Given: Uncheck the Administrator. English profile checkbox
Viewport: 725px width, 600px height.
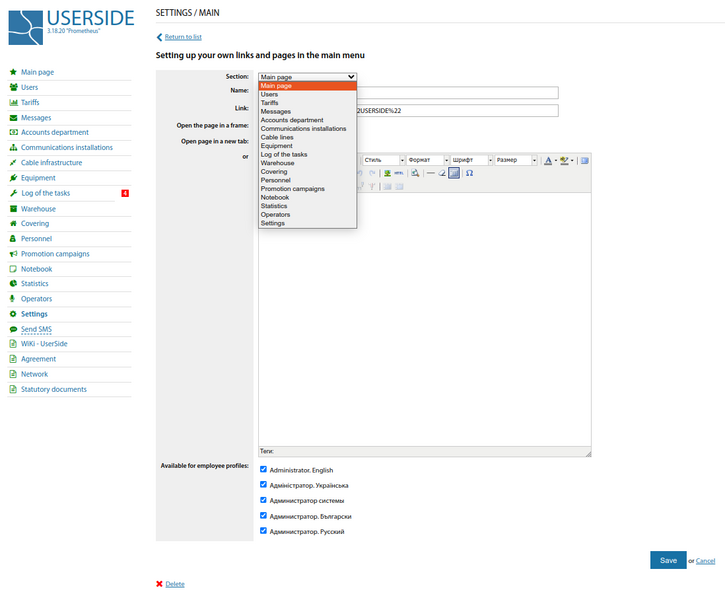Looking at the screenshot, I should pos(263,469).
